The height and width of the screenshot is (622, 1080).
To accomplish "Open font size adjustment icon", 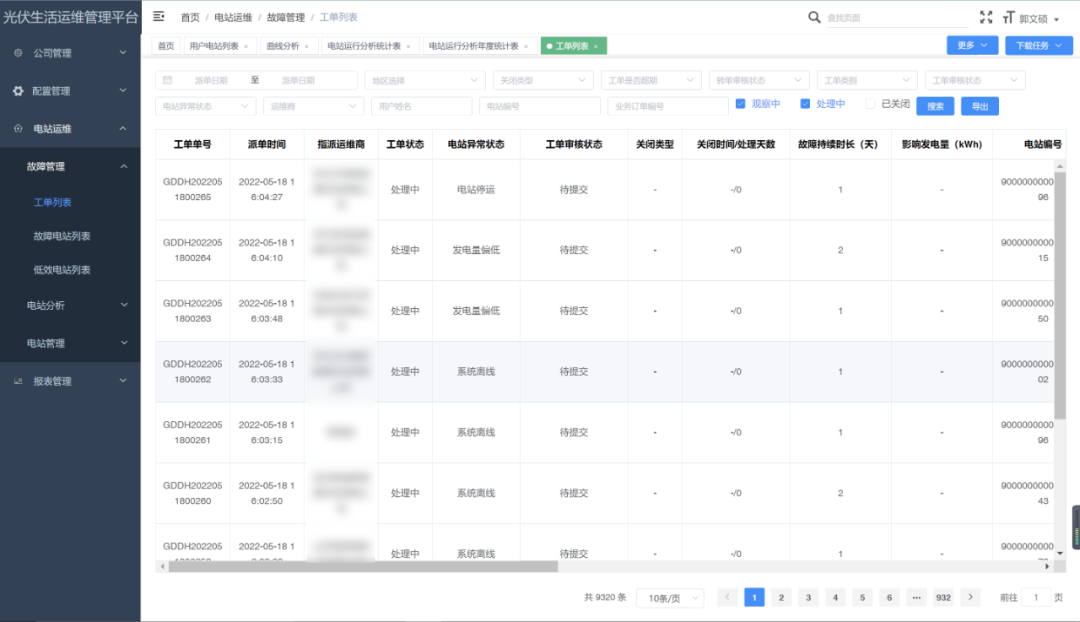I will coord(1009,17).
